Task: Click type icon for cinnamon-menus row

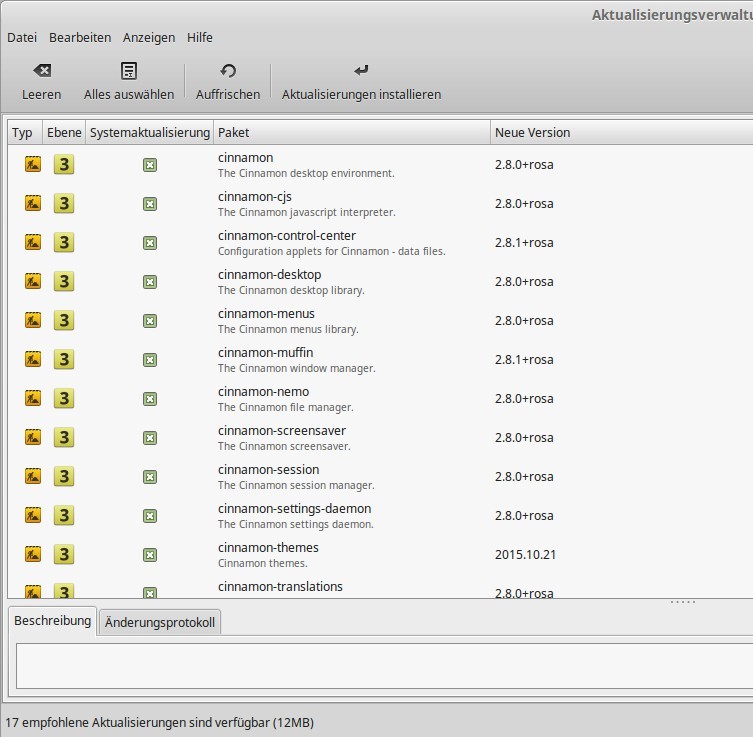Action: [x=33, y=320]
